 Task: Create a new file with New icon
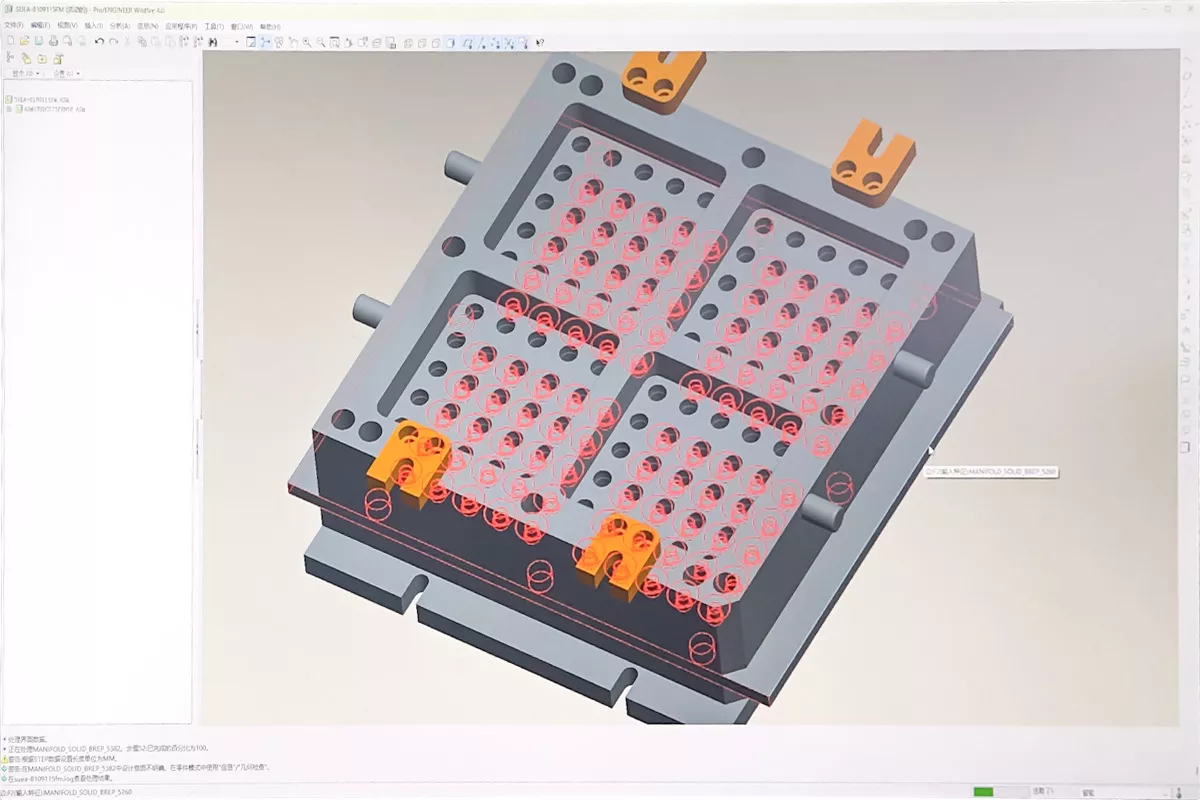(x=10, y=42)
